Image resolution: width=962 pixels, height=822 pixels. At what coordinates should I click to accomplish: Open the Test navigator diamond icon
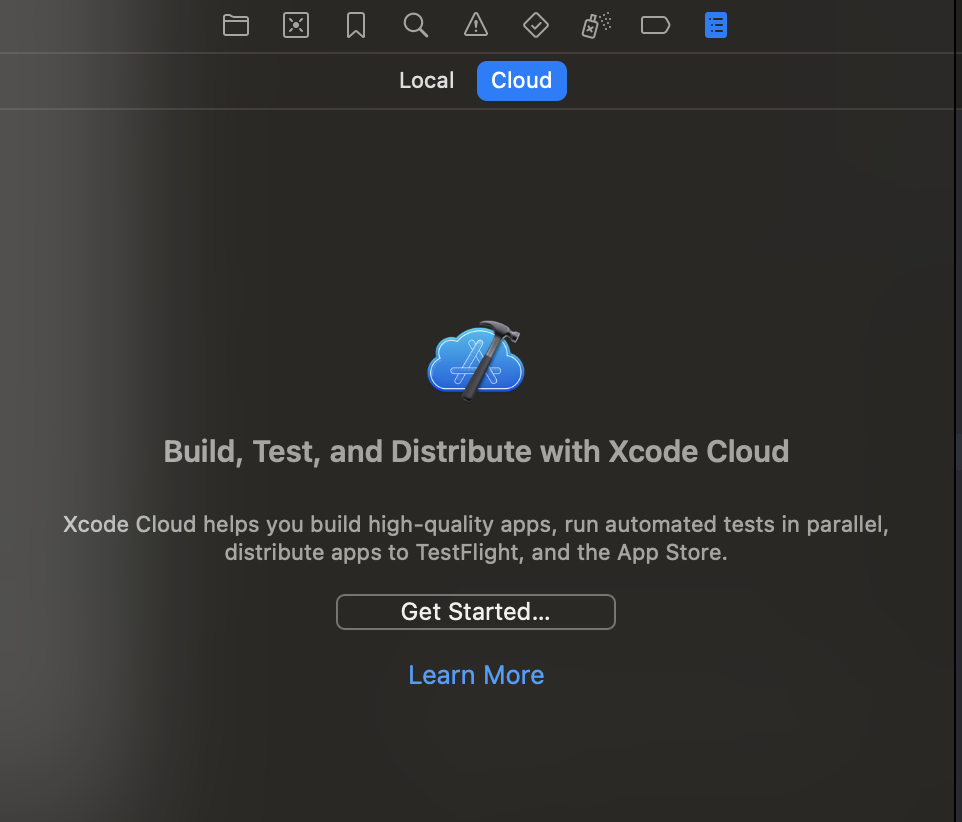click(536, 26)
